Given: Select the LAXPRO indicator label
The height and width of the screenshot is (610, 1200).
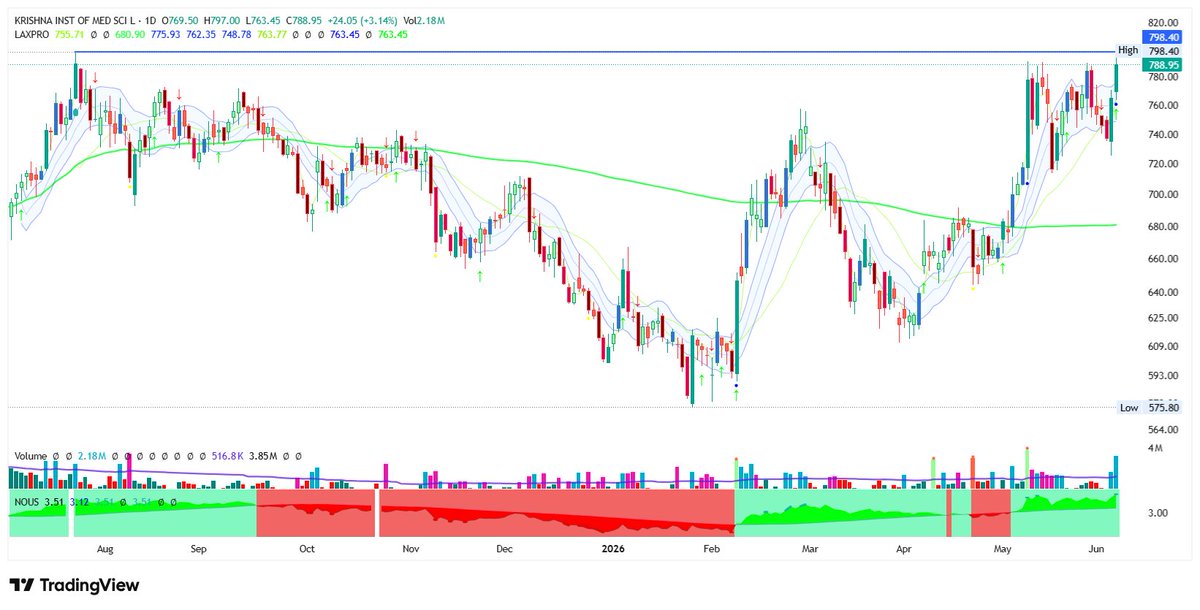Looking at the screenshot, I should click(x=33, y=34).
